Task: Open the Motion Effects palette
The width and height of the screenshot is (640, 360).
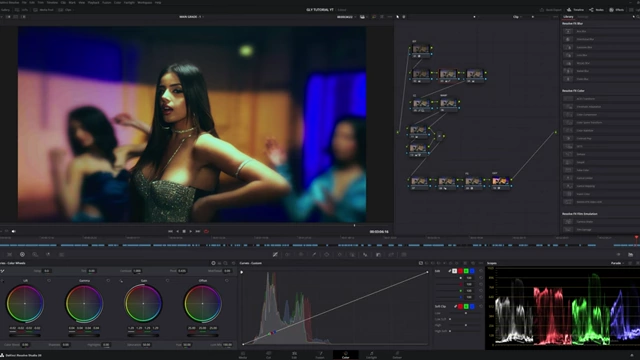Action: point(61,254)
